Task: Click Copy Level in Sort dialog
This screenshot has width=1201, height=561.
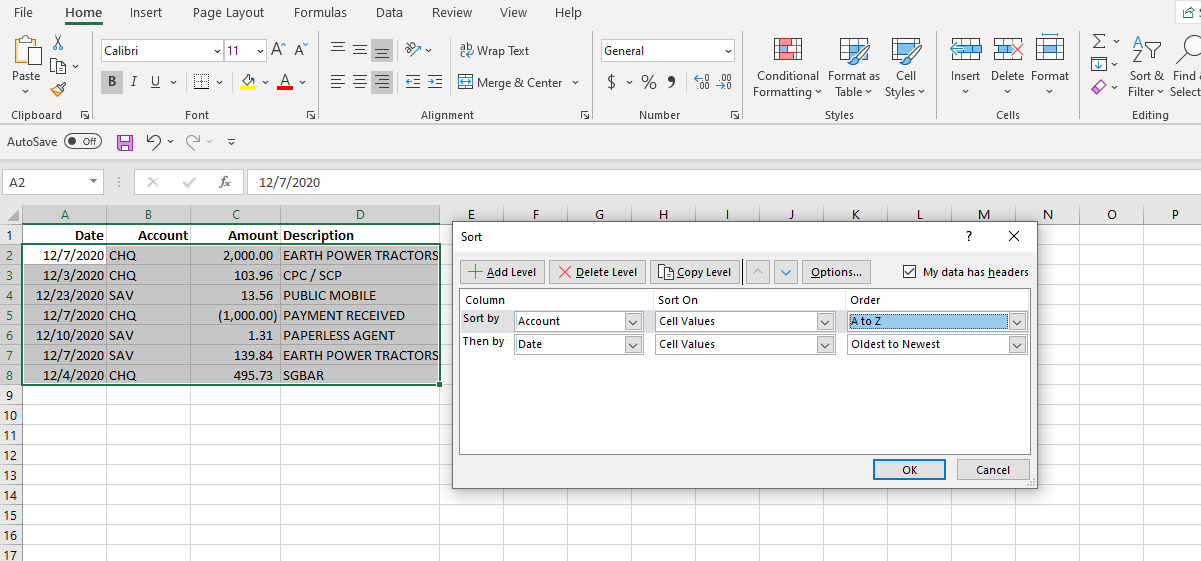Action: 696,272
